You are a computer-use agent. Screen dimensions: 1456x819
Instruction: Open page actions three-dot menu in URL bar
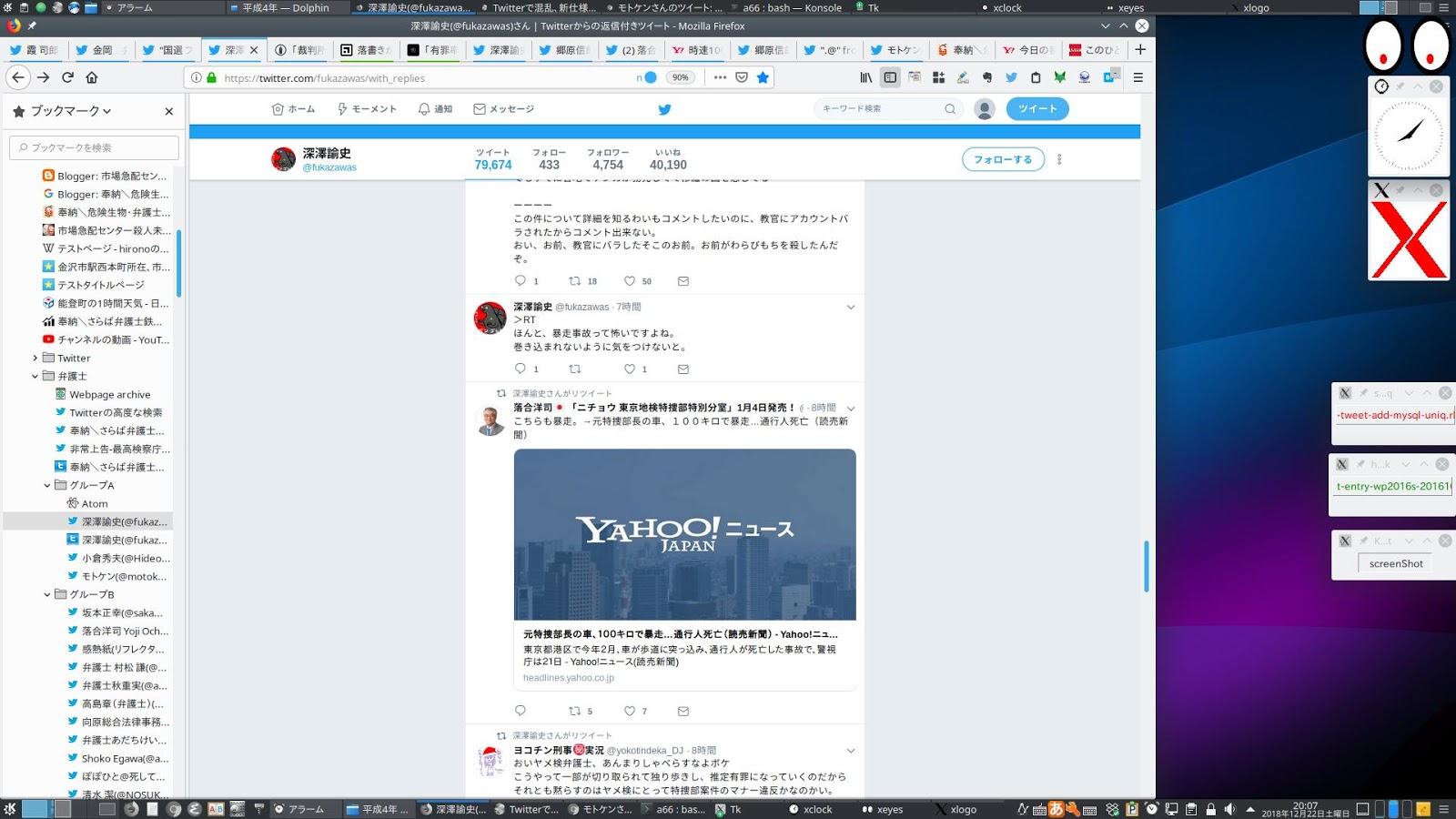click(720, 77)
